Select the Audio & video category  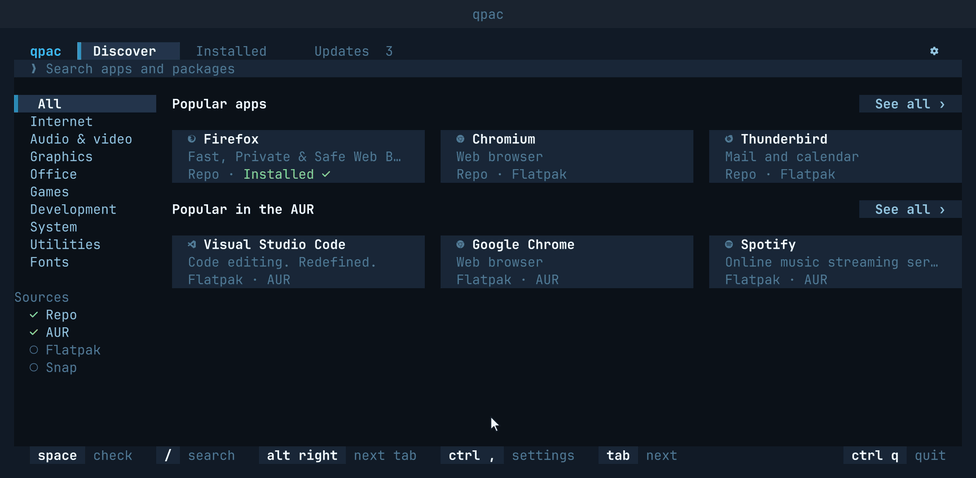pos(81,139)
